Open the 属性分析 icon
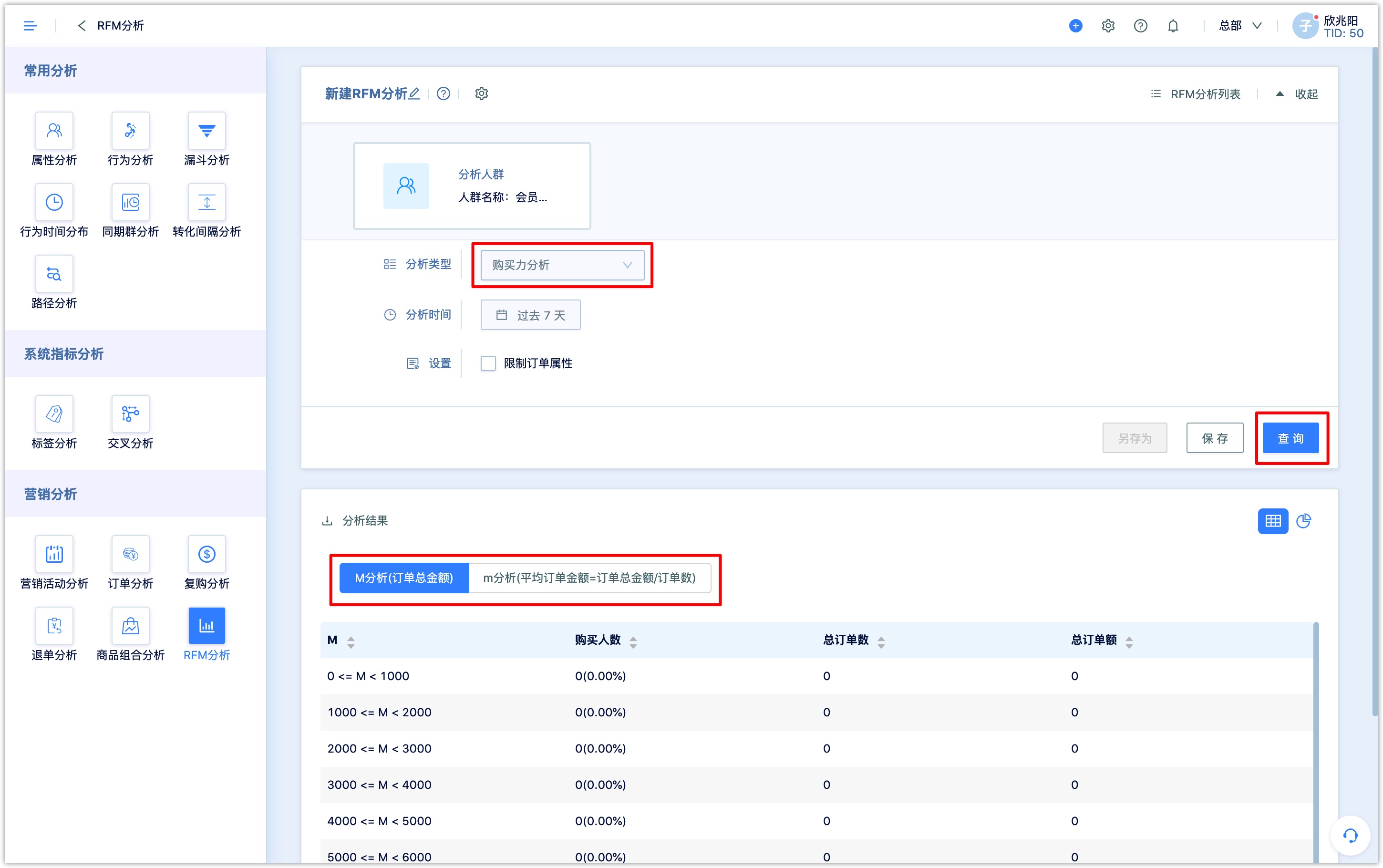 (54, 131)
